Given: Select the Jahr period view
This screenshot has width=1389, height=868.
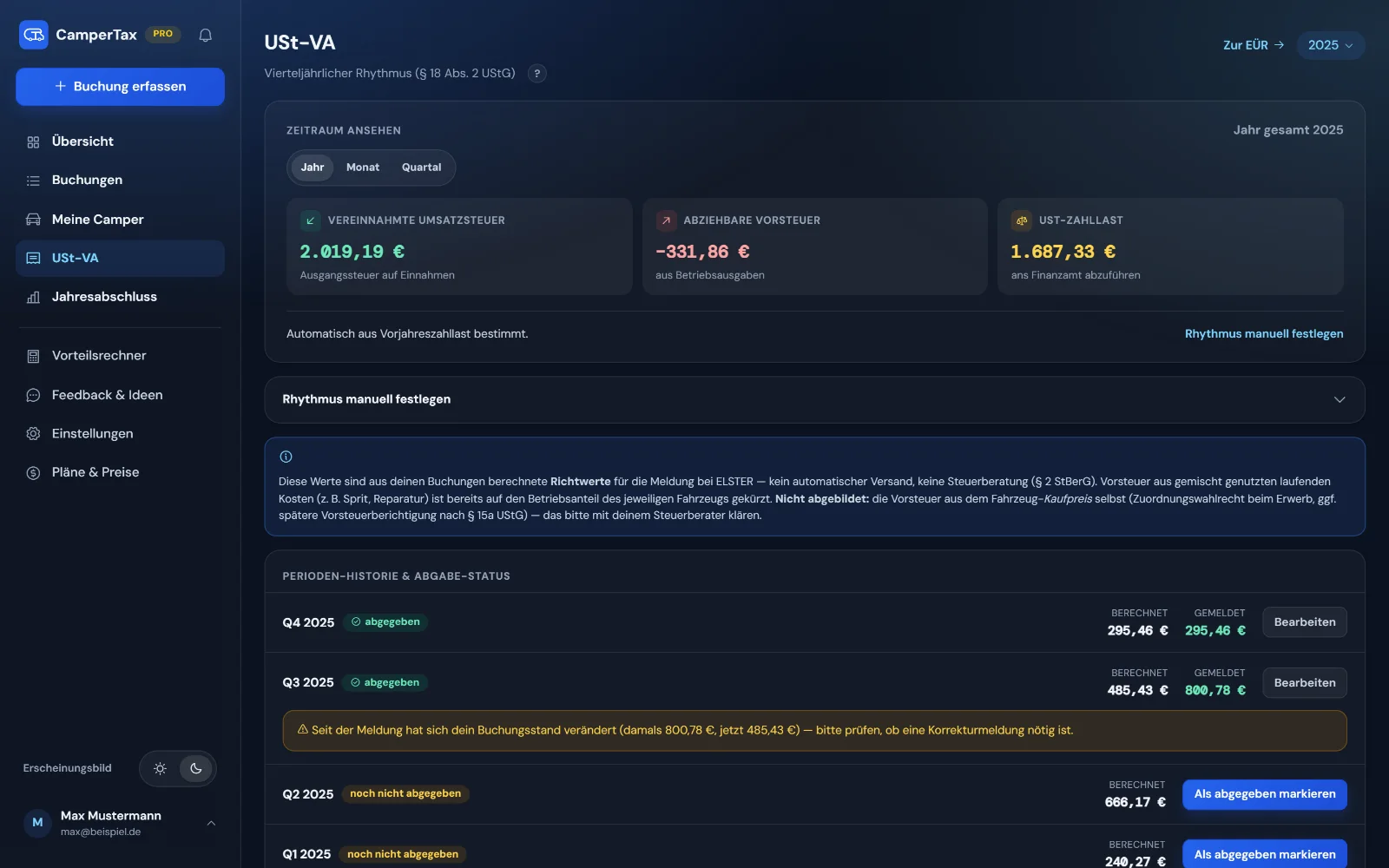Looking at the screenshot, I should pos(313,168).
